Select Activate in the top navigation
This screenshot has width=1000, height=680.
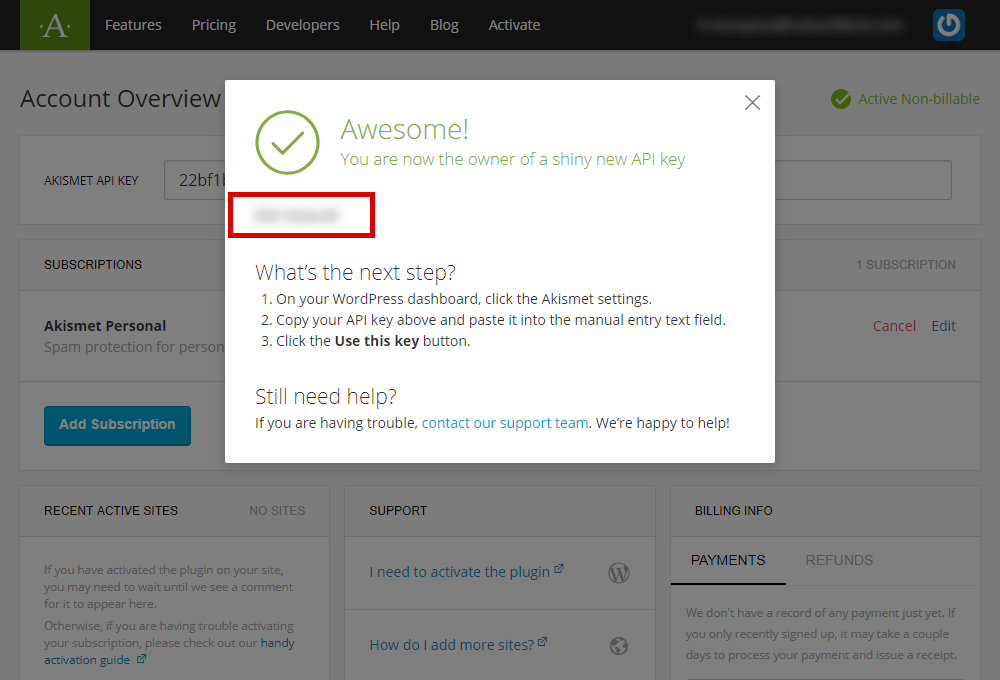point(514,25)
